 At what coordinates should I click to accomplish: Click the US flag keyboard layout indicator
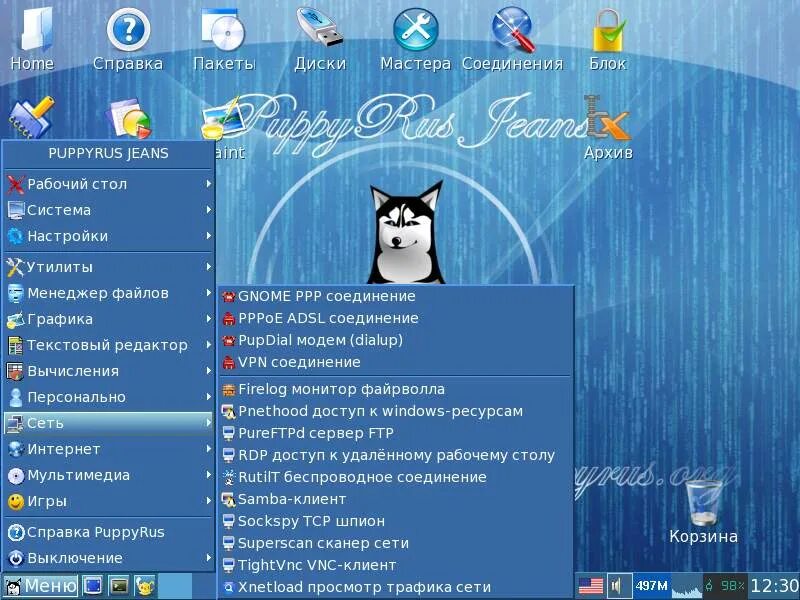[591, 586]
